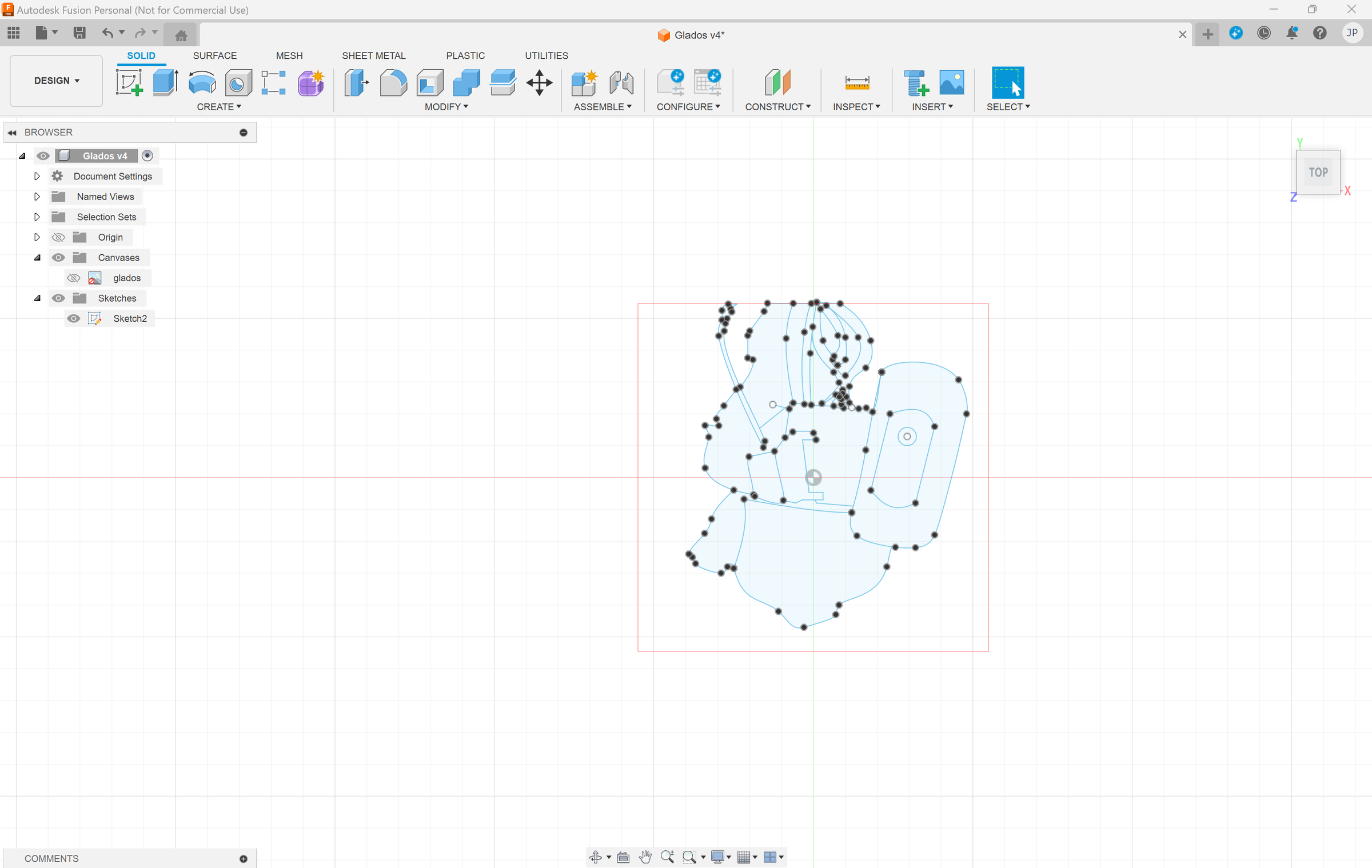
Task: Expand the COMMENTS panel
Action: click(244, 859)
